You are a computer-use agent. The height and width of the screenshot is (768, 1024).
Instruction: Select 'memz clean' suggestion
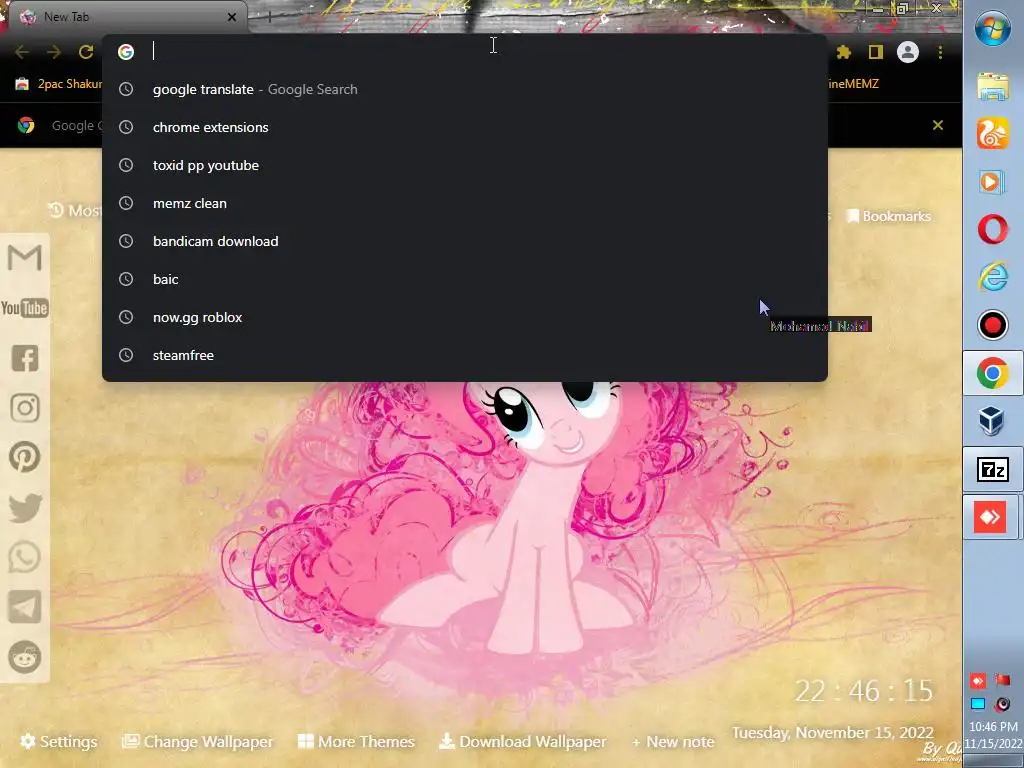pyautogui.click(x=465, y=203)
